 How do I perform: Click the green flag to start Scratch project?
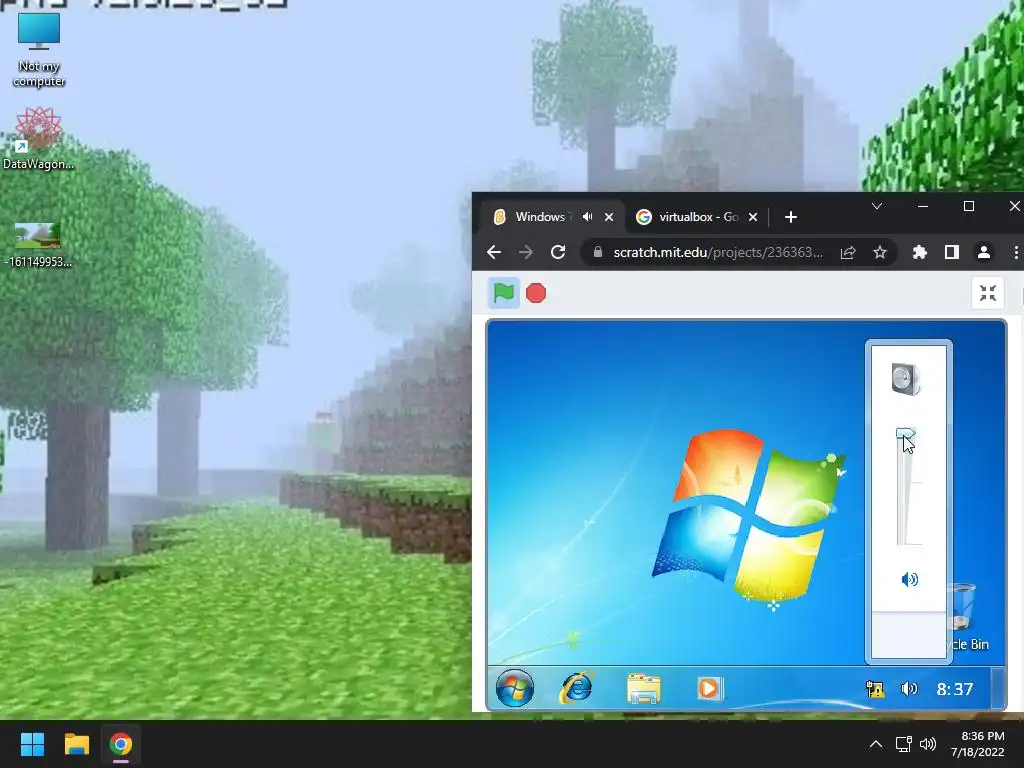click(504, 293)
